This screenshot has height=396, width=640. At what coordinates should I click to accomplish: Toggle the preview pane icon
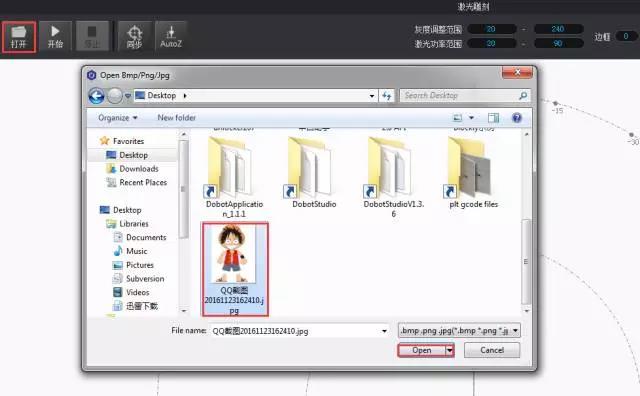(493, 118)
